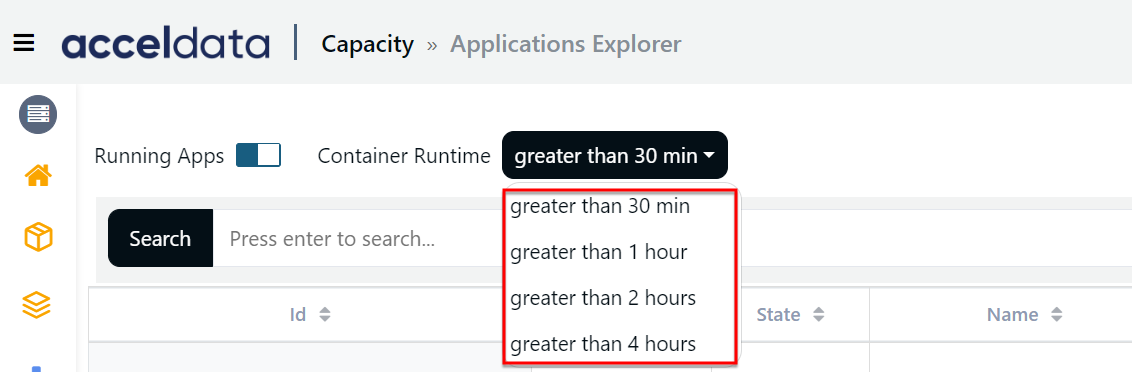Sort table by Name column arrows

1056,314
